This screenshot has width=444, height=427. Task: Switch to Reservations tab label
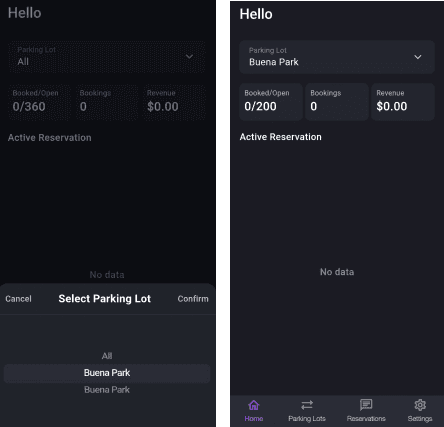pyautogui.click(x=366, y=419)
